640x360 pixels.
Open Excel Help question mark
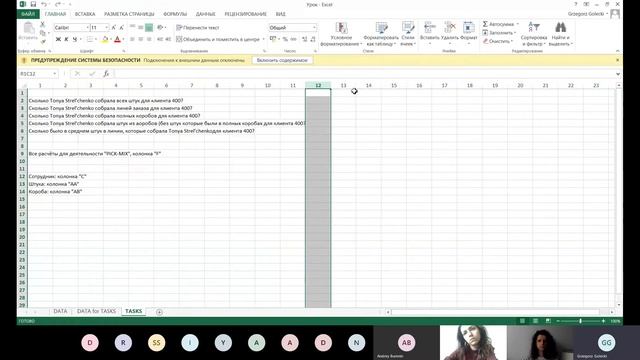(576, 4)
